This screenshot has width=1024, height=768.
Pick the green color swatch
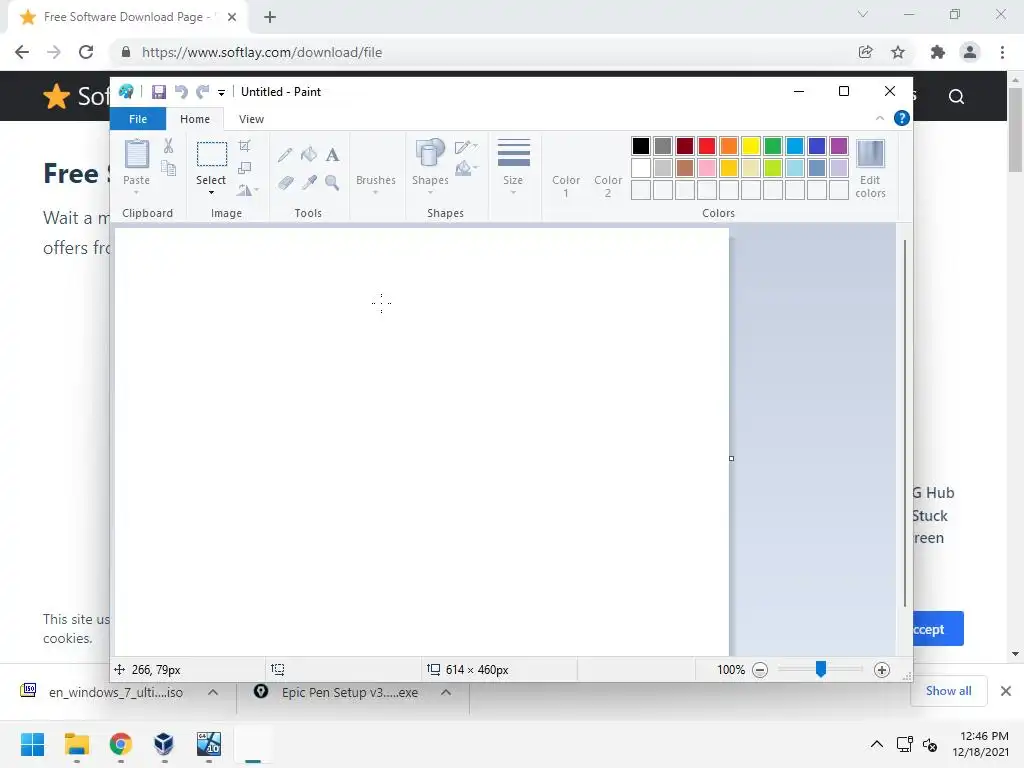[773, 146]
